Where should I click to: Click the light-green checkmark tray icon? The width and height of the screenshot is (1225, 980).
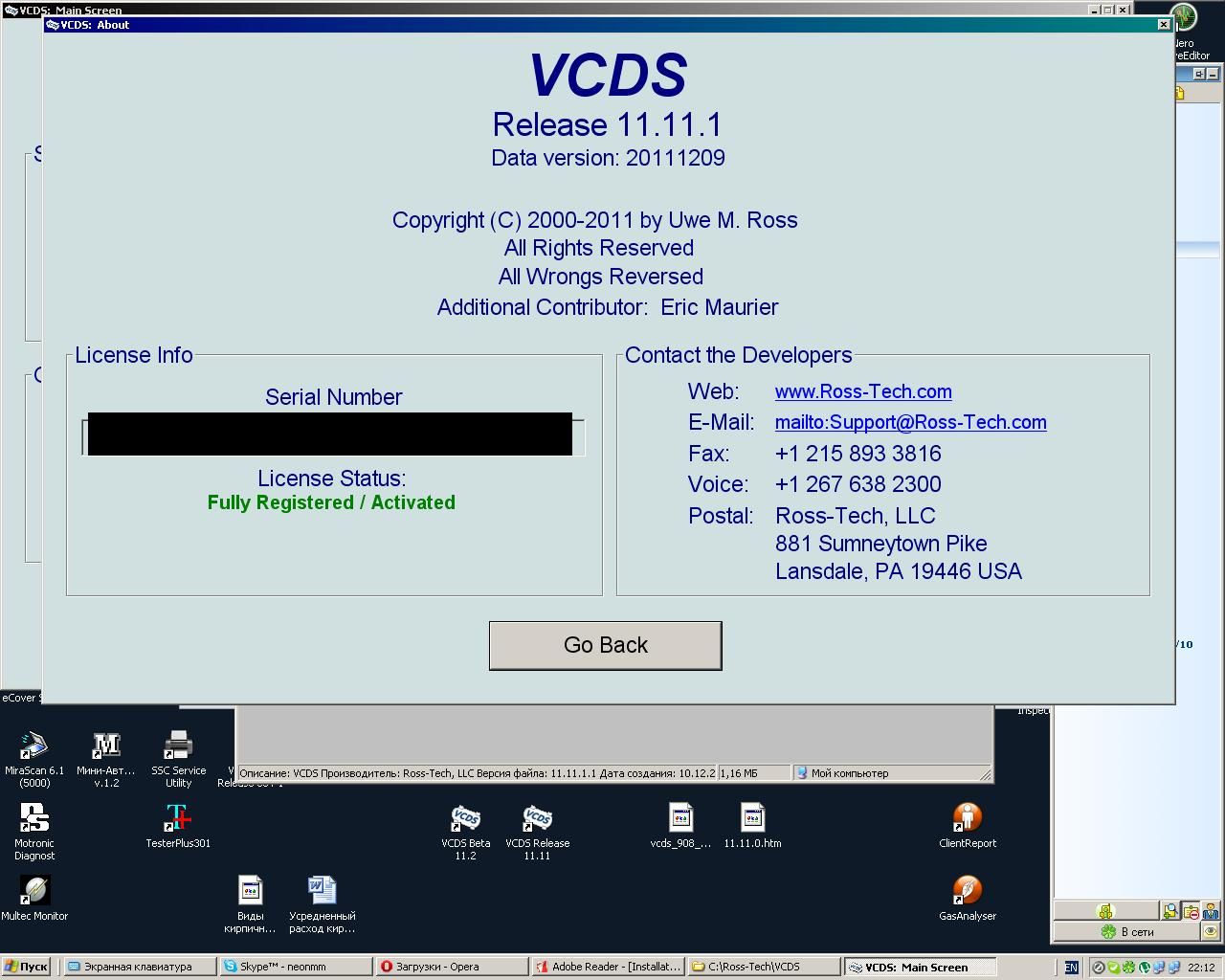(x=1114, y=968)
